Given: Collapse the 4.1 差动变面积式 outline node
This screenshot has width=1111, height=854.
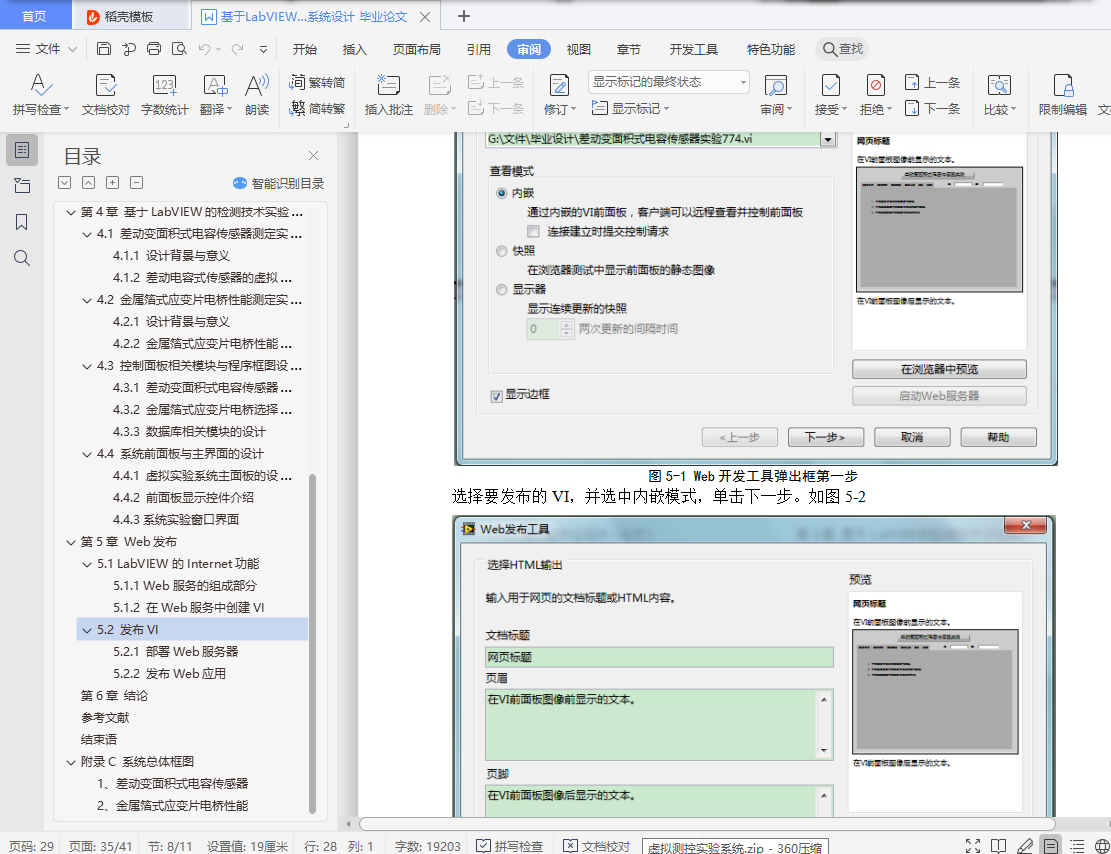Looking at the screenshot, I should tap(87, 234).
